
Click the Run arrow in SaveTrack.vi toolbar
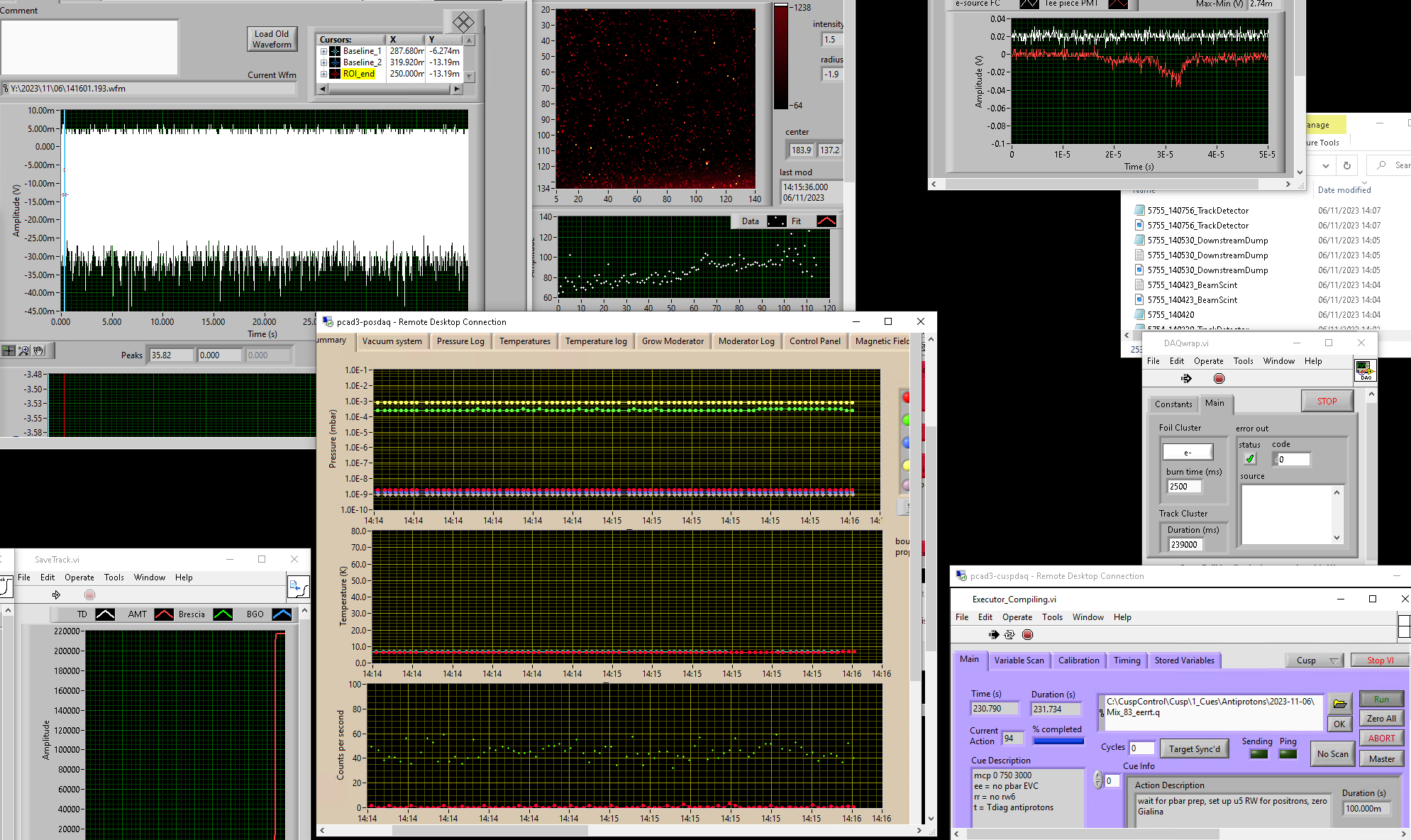(56, 595)
